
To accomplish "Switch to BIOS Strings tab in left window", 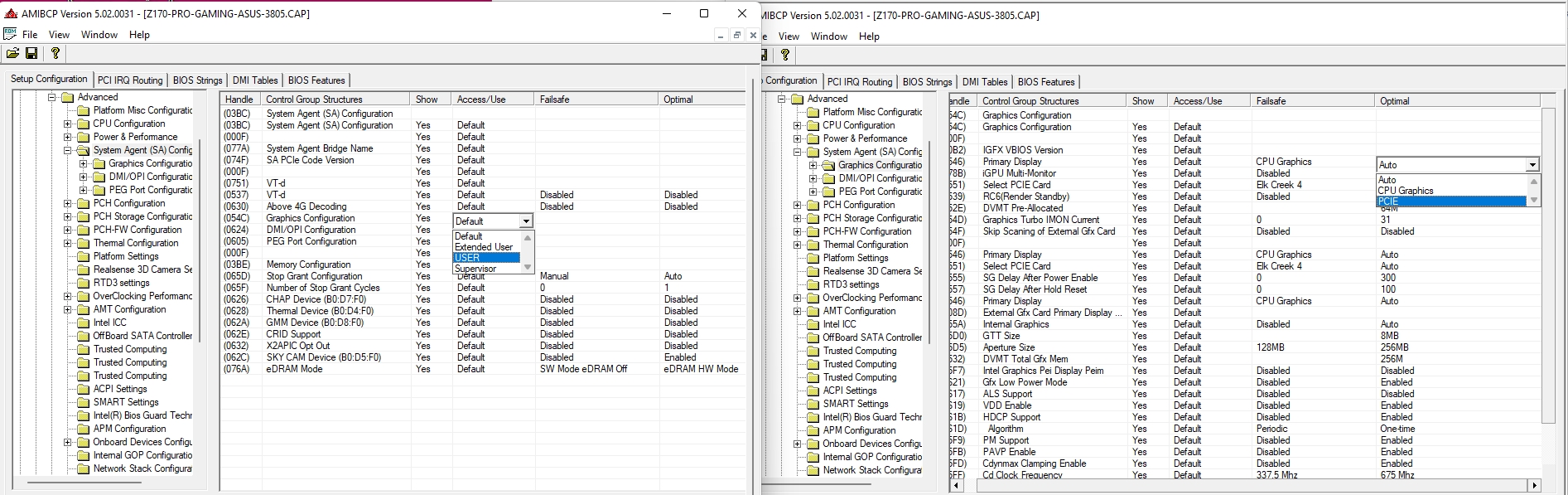I will pyautogui.click(x=197, y=80).
